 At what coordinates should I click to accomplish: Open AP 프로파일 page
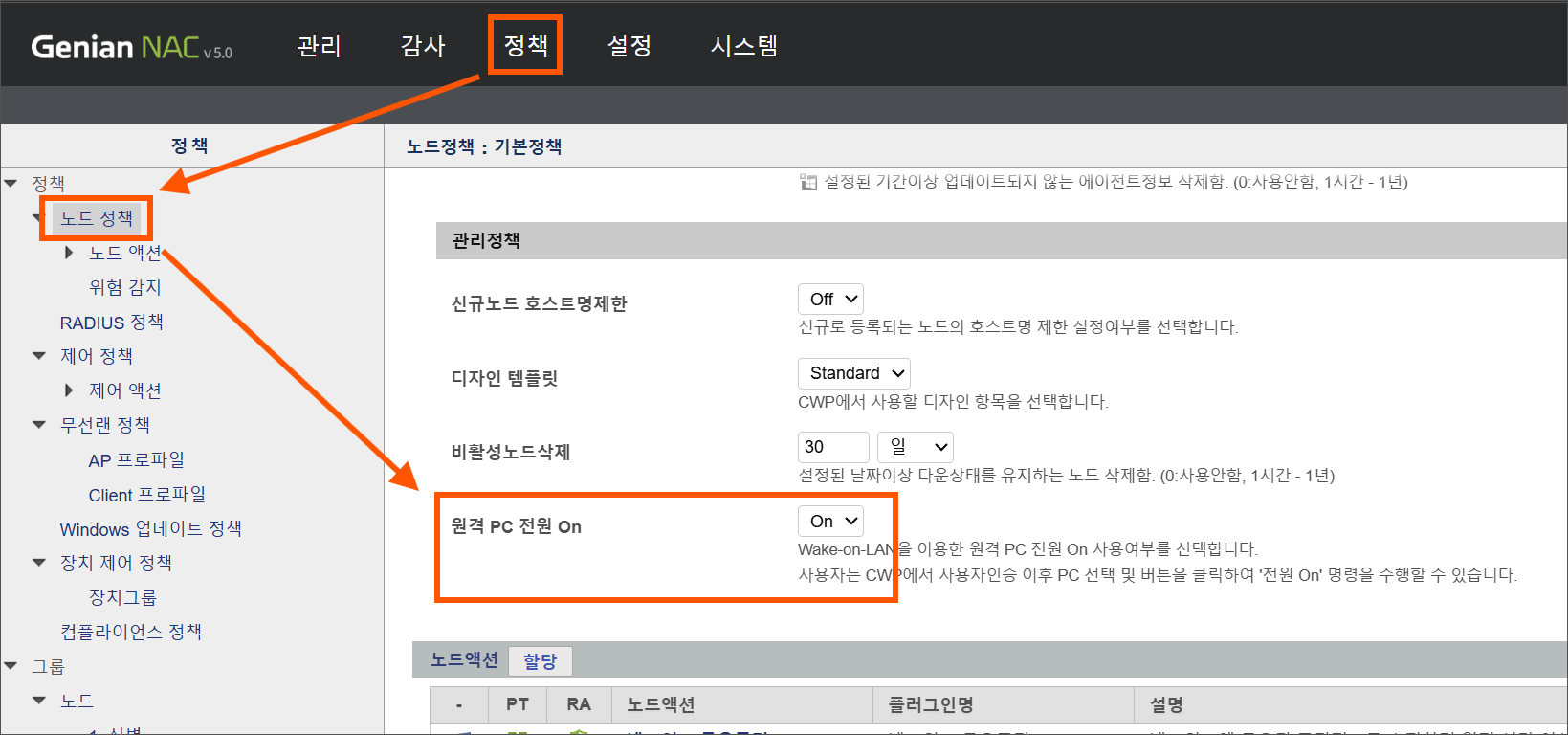click(136, 460)
